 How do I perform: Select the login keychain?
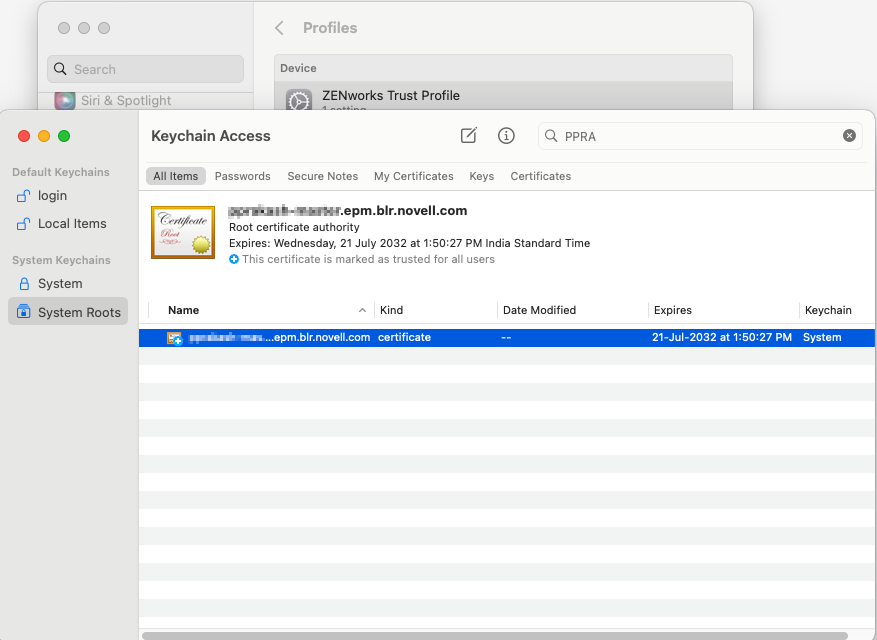pos(52,196)
